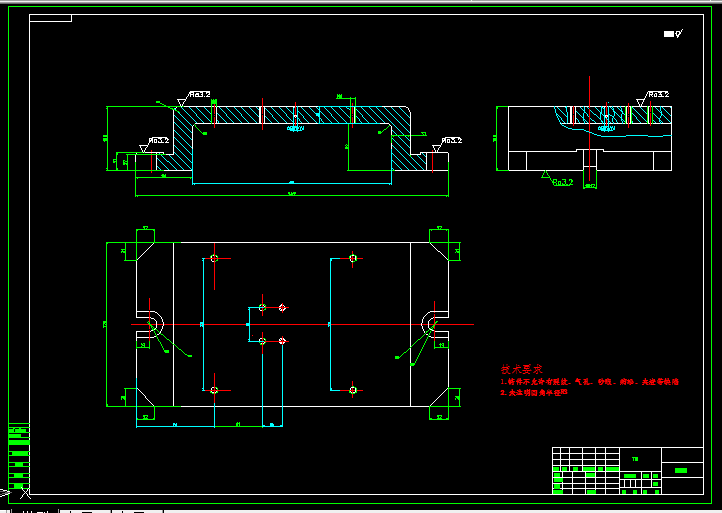
Task: Select technical requirement line 1 in red
Action: click(589, 382)
